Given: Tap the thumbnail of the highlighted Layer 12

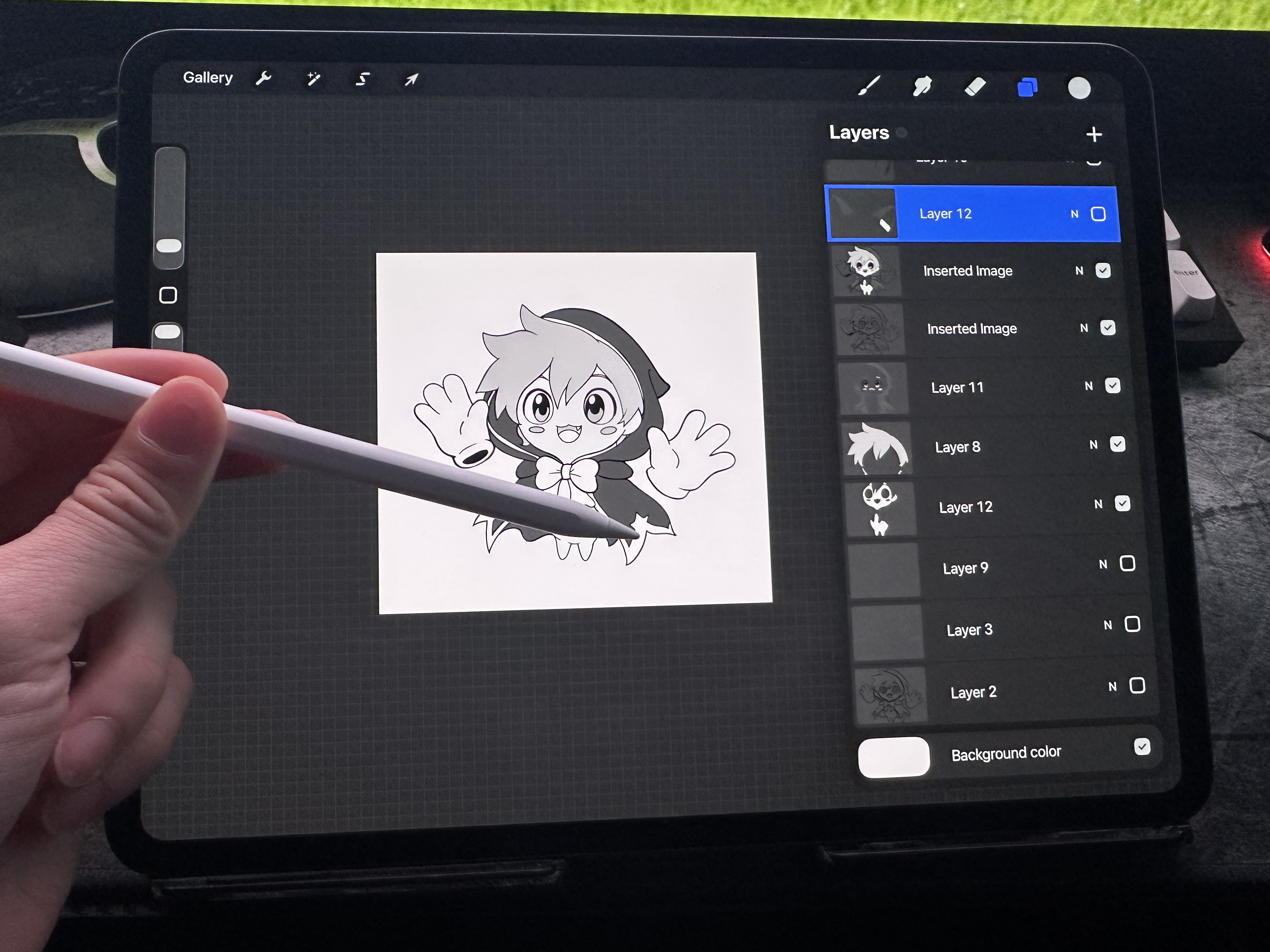Looking at the screenshot, I should [x=863, y=213].
